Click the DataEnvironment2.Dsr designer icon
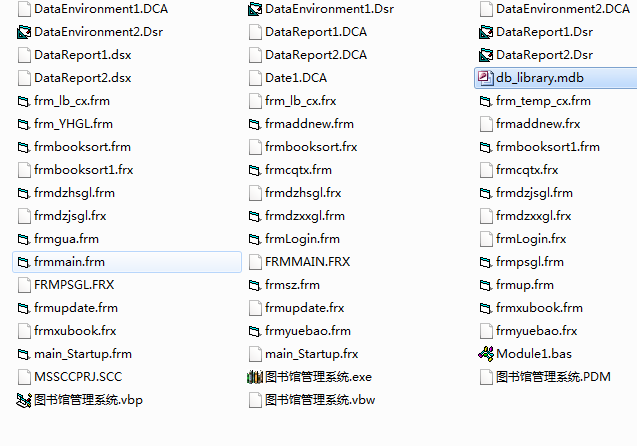This screenshot has height=446, width=637. (24, 32)
